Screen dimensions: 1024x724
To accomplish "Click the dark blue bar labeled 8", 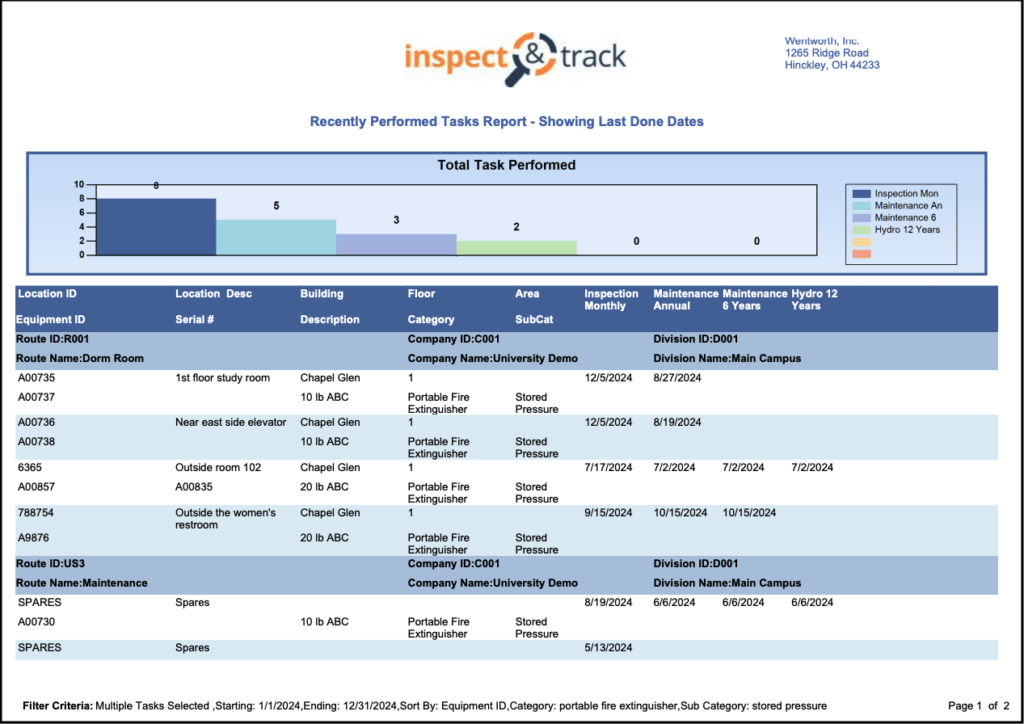I will [x=156, y=227].
